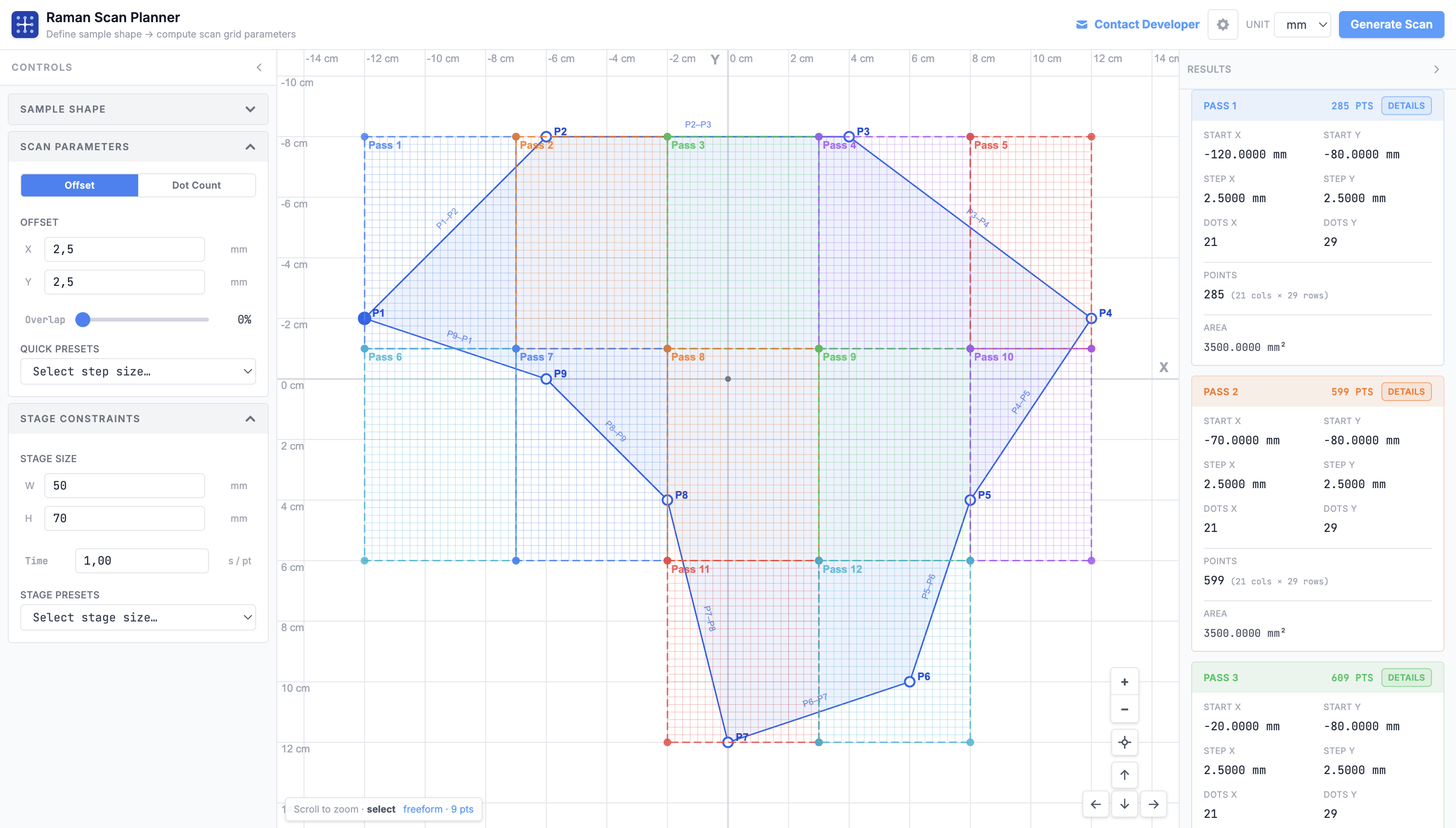Click the Generate Scan button
The width and height of the screenshot is (1456, 828).
click(1391, 25)
